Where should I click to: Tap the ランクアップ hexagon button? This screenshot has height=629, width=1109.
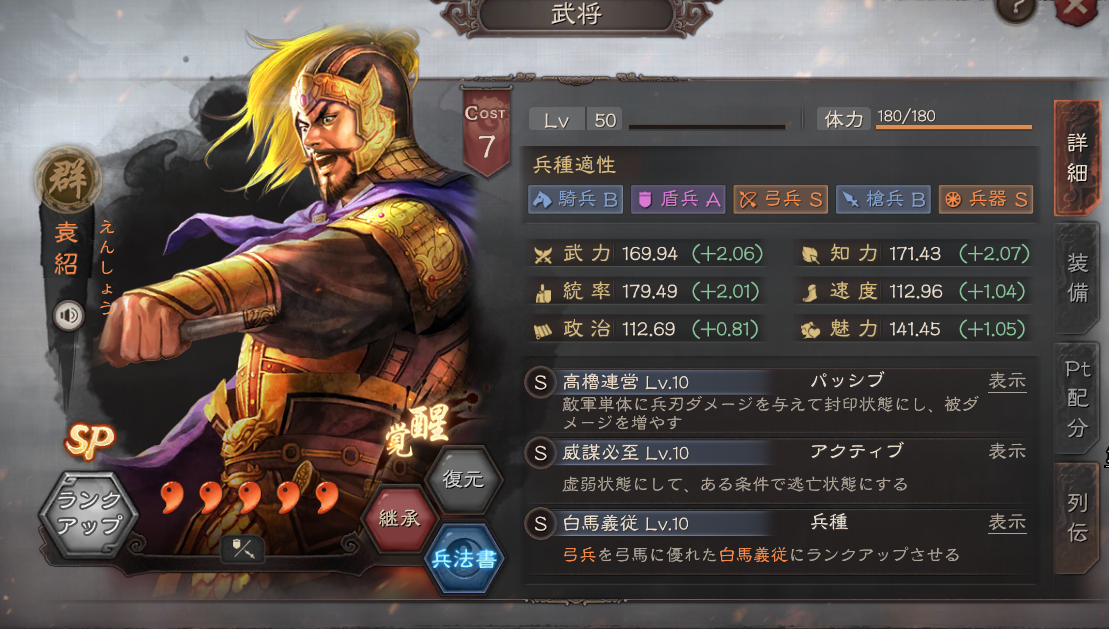coord(89,512)
